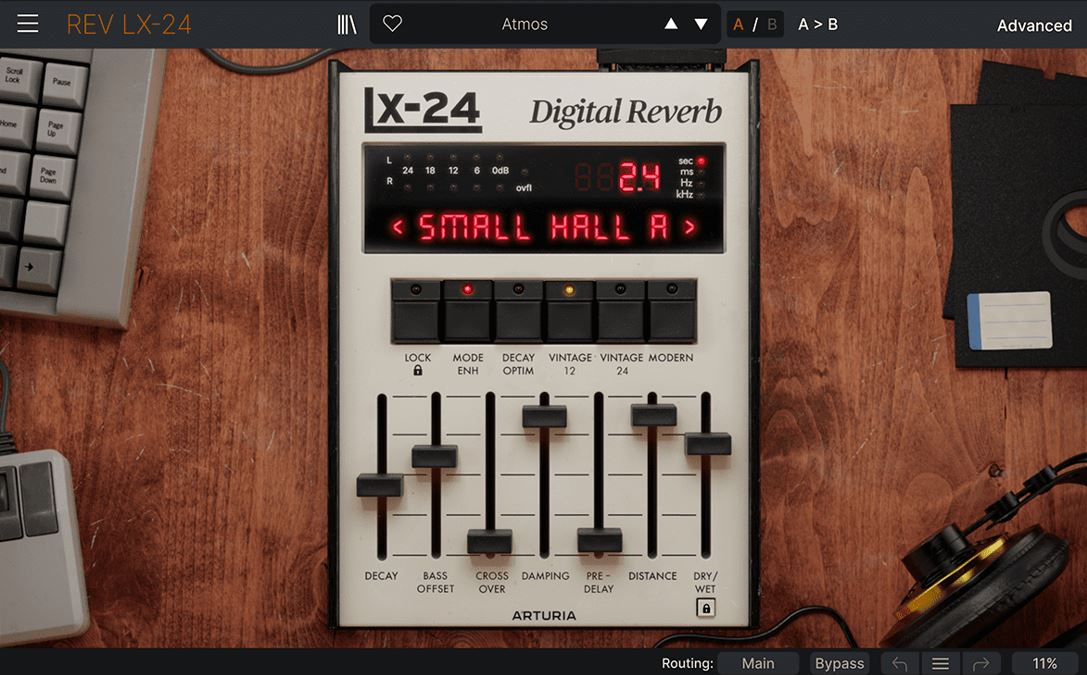Toggle the LOCK button

(x=416, y=312)
